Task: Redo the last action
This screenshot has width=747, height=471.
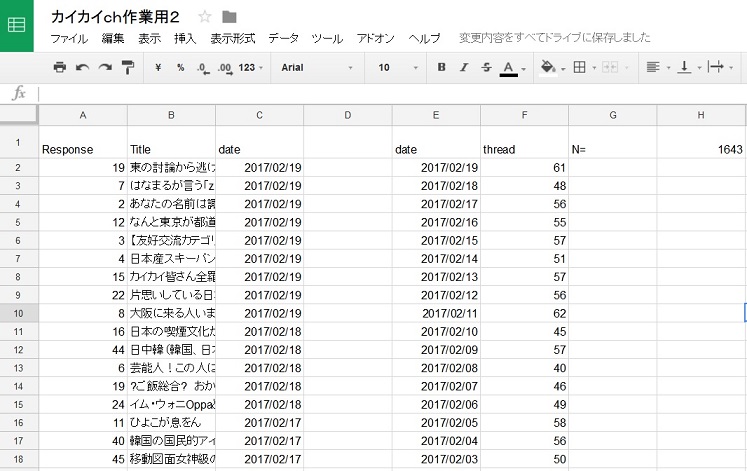Action: click(104, 67)
